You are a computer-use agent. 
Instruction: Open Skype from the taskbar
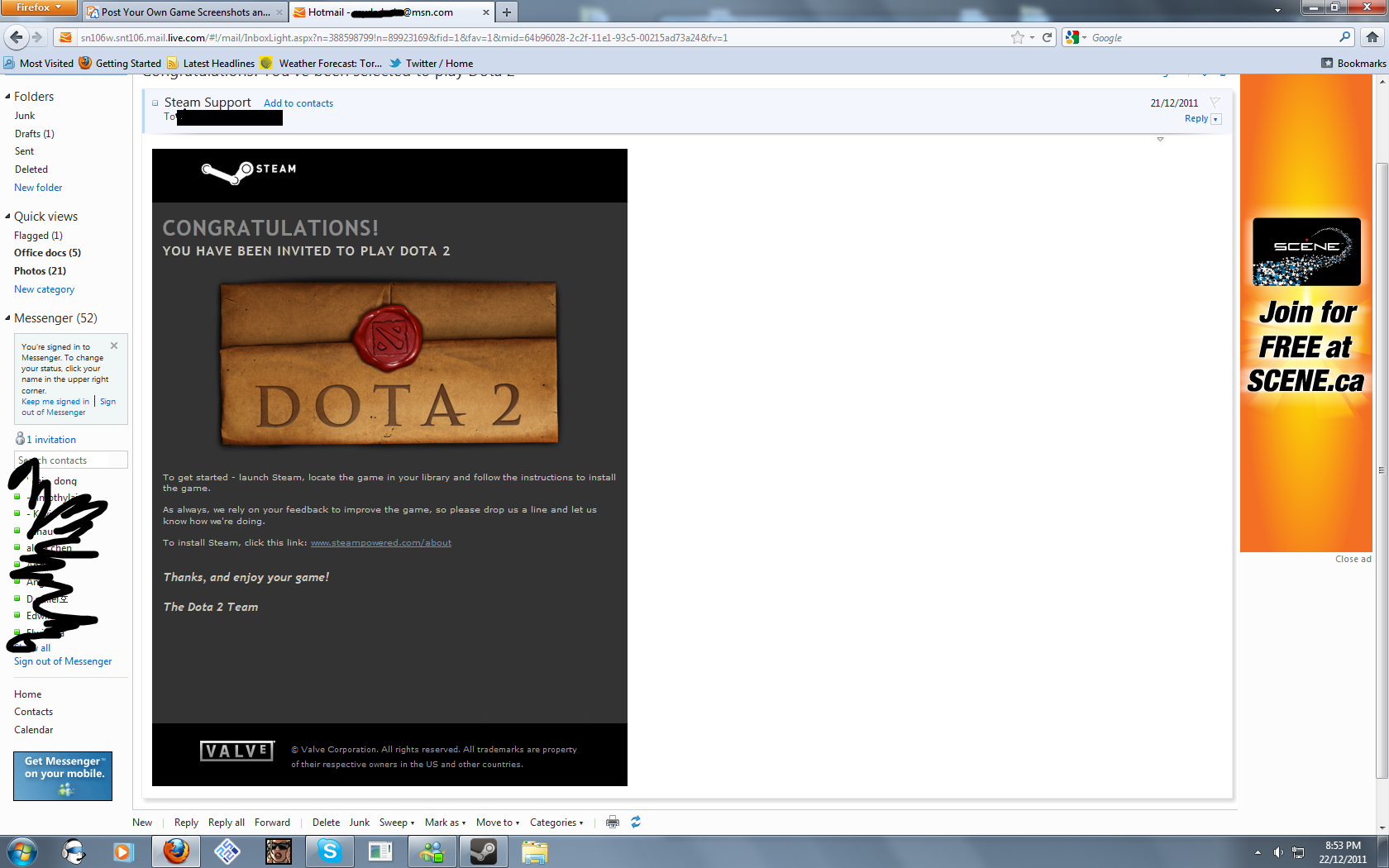pos(329,851)
